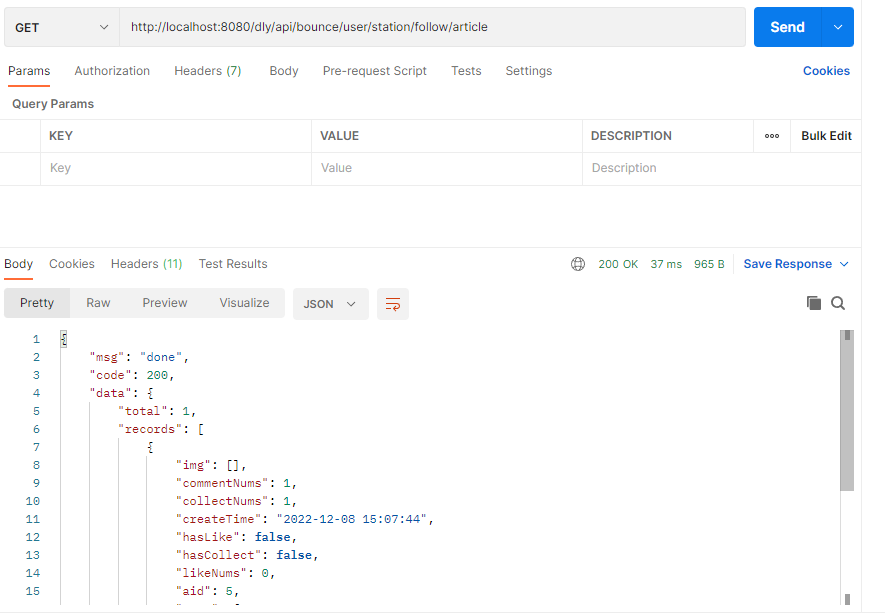The height and width of the screenshot is (615, 885).
Task: Click Bulk Edit for query params
Action: [826, 136]
